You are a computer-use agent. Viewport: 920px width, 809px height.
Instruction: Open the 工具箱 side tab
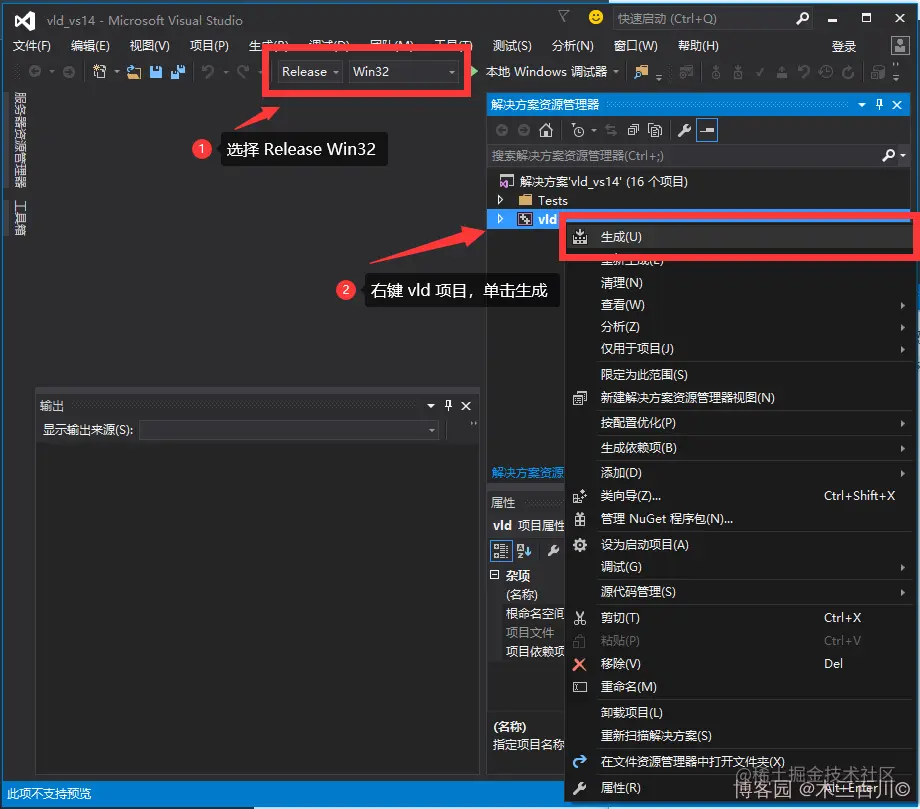coord(20,218)
